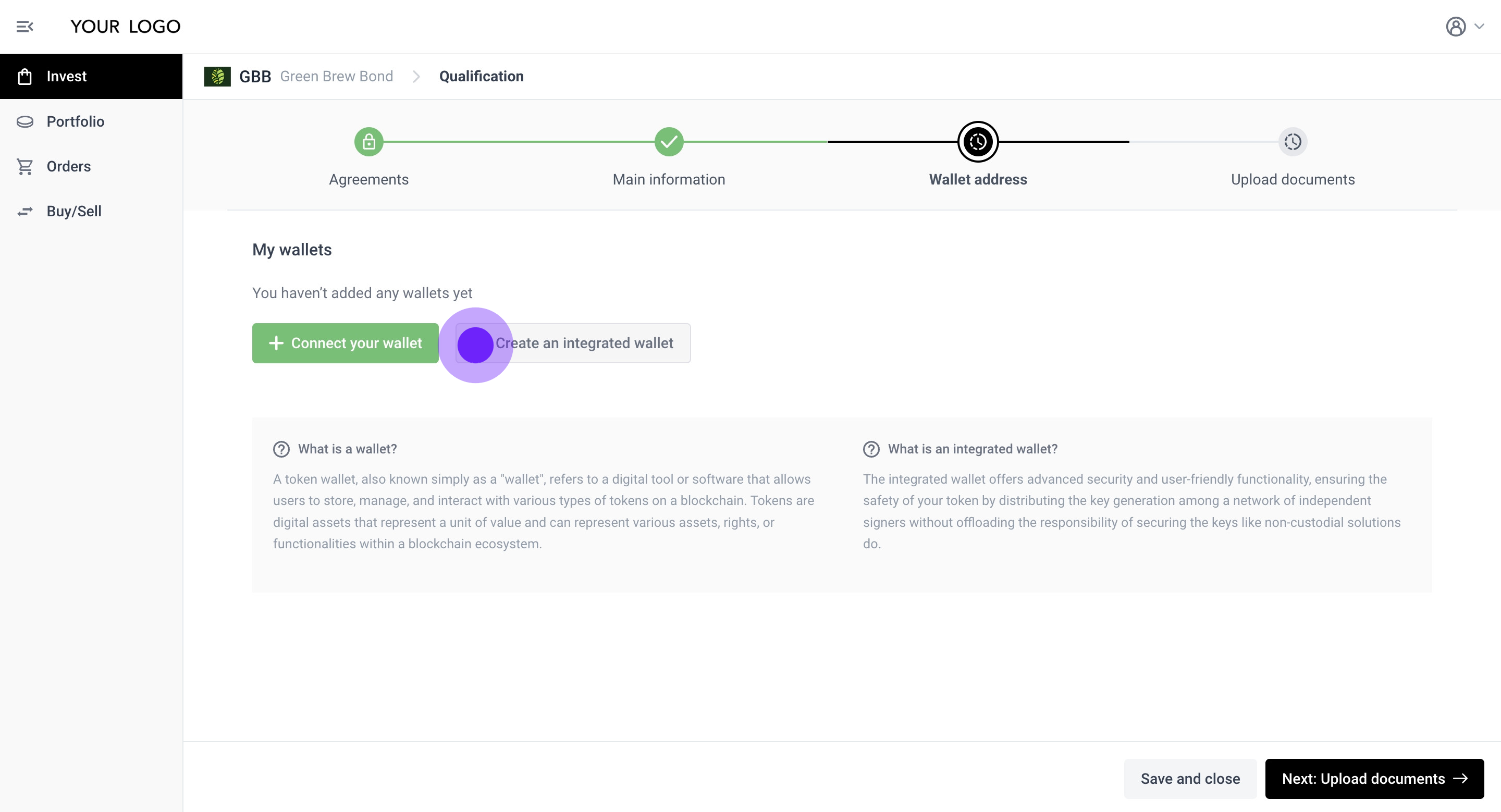Click Create an integrated wallet button
The width and height of the screenshot is (1501, 812).
584,343
